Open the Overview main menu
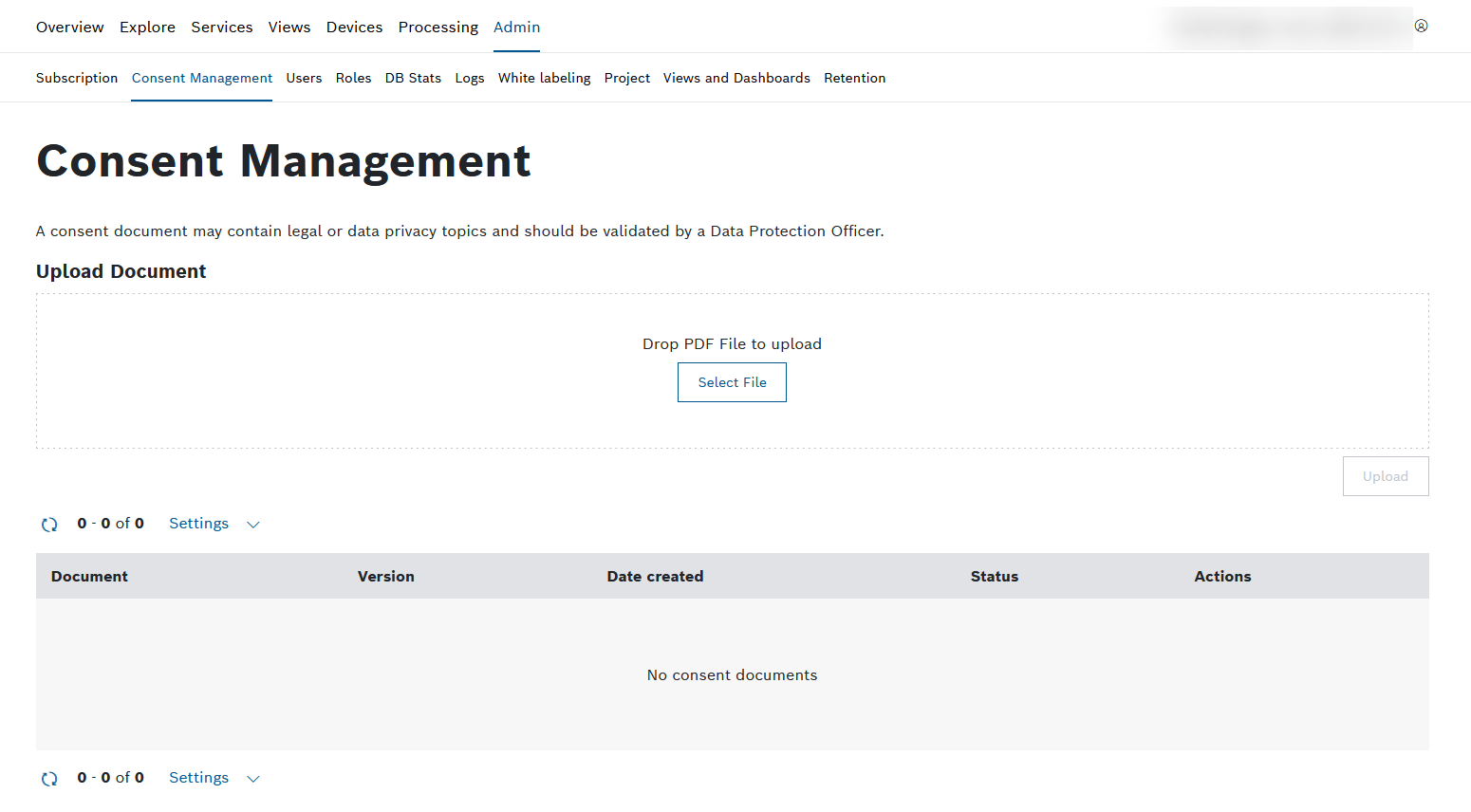1471x812 pixels. pos(69,27)
